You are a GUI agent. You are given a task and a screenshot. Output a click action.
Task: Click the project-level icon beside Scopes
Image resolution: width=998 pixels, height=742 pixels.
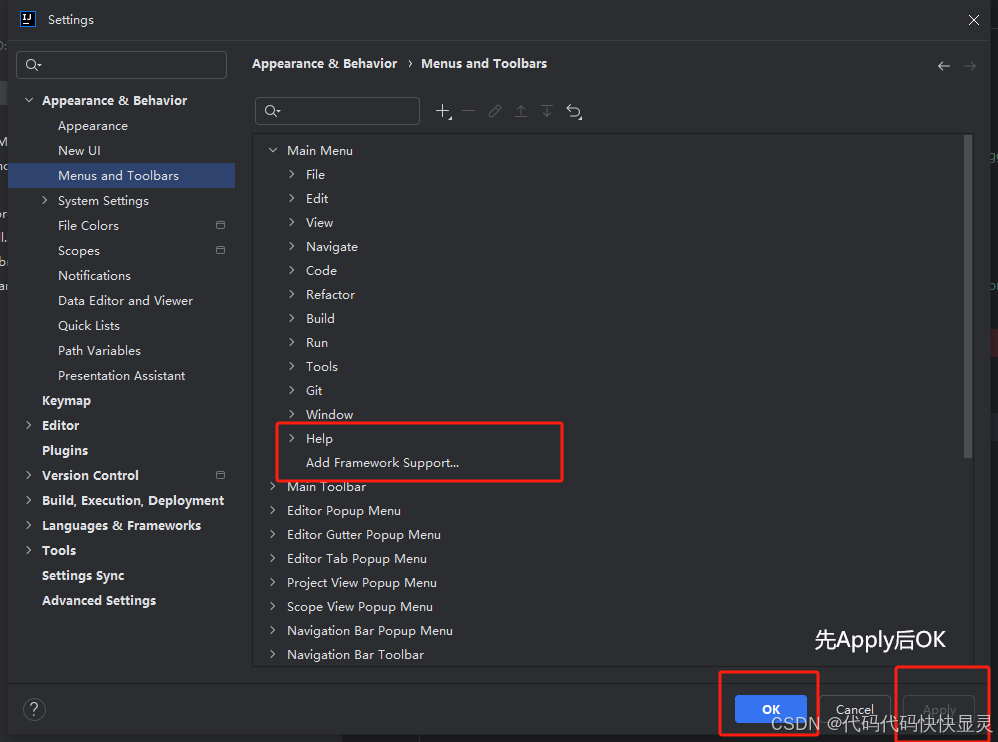pyautogui.click(x=220, y=250)
